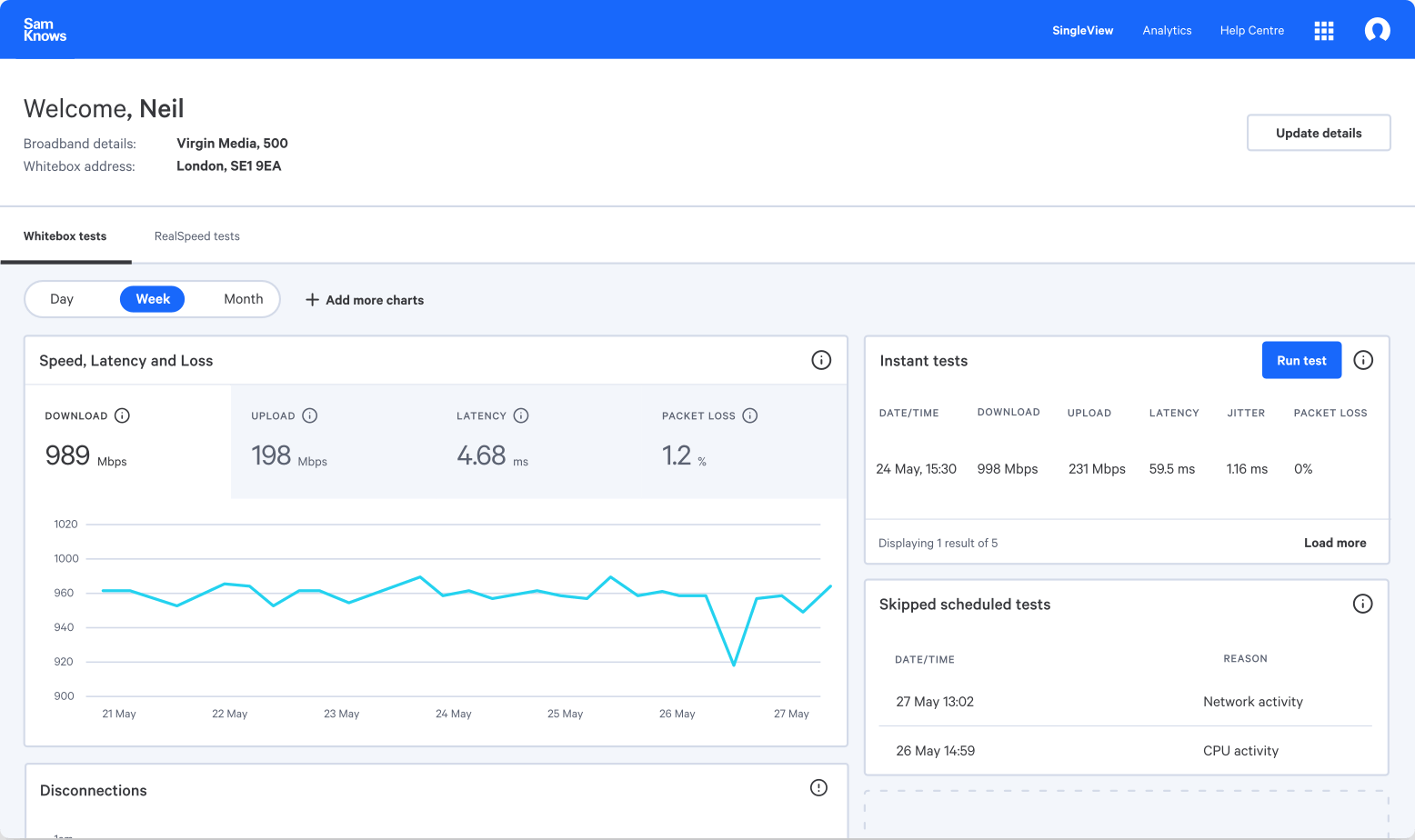The image size is (1415, 840).
Task: Click the 27 May label on chart axis
Action: click(791, 714)
